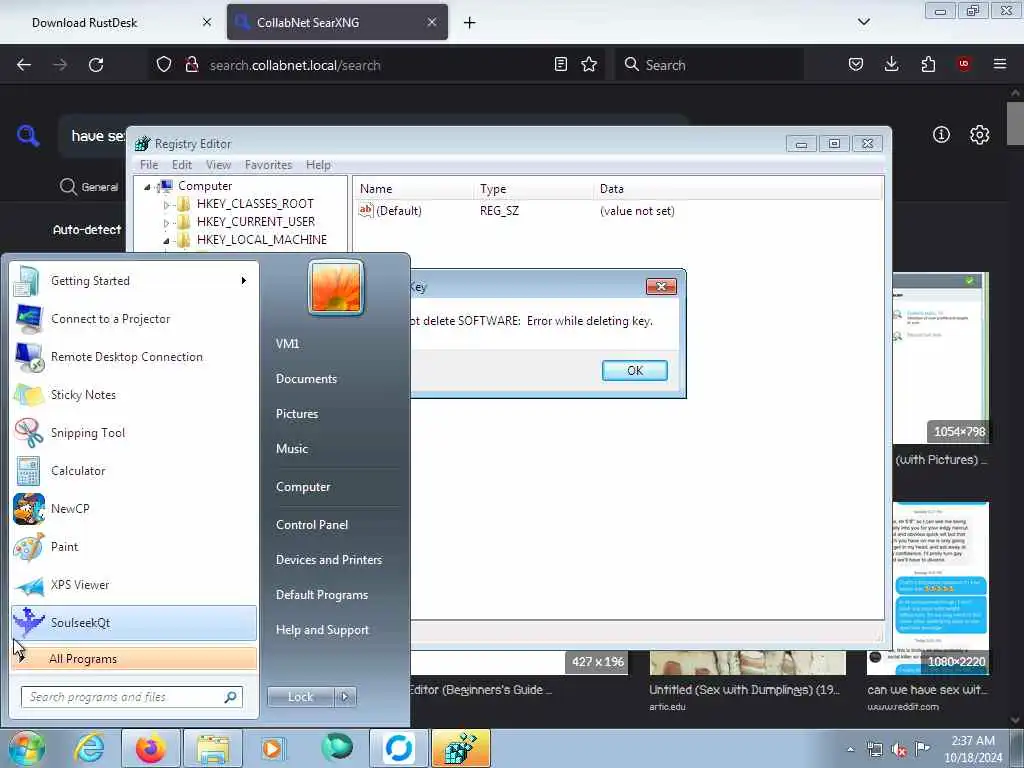Screen dimensions: 1024x768
Task: Open the 1080×2220 reddit image thumbnail
Action: 927,588
